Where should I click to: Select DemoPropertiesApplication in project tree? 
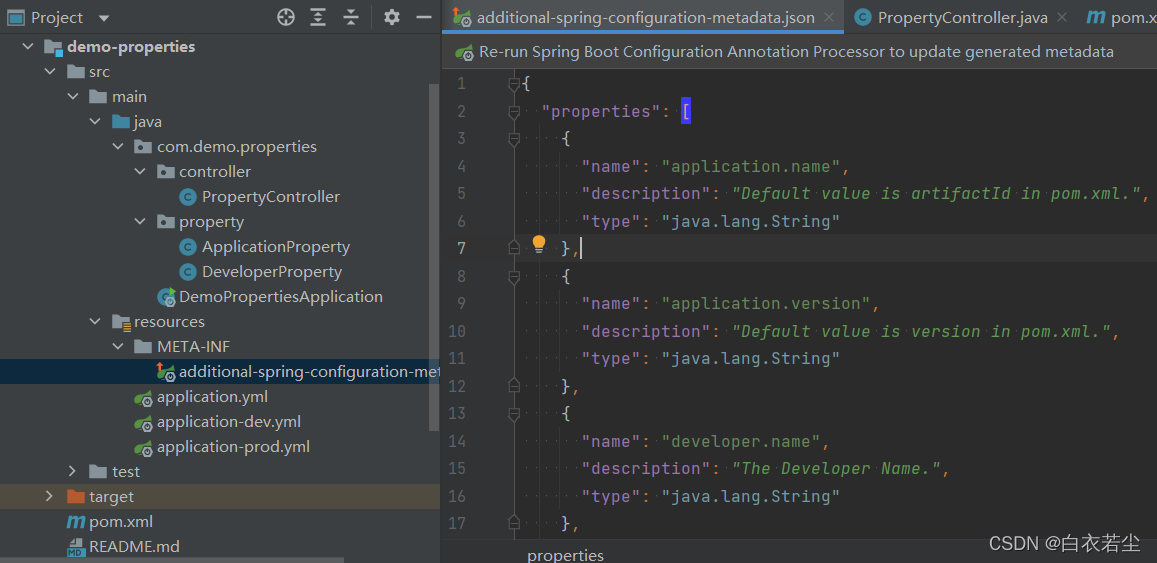pos(281,297)
